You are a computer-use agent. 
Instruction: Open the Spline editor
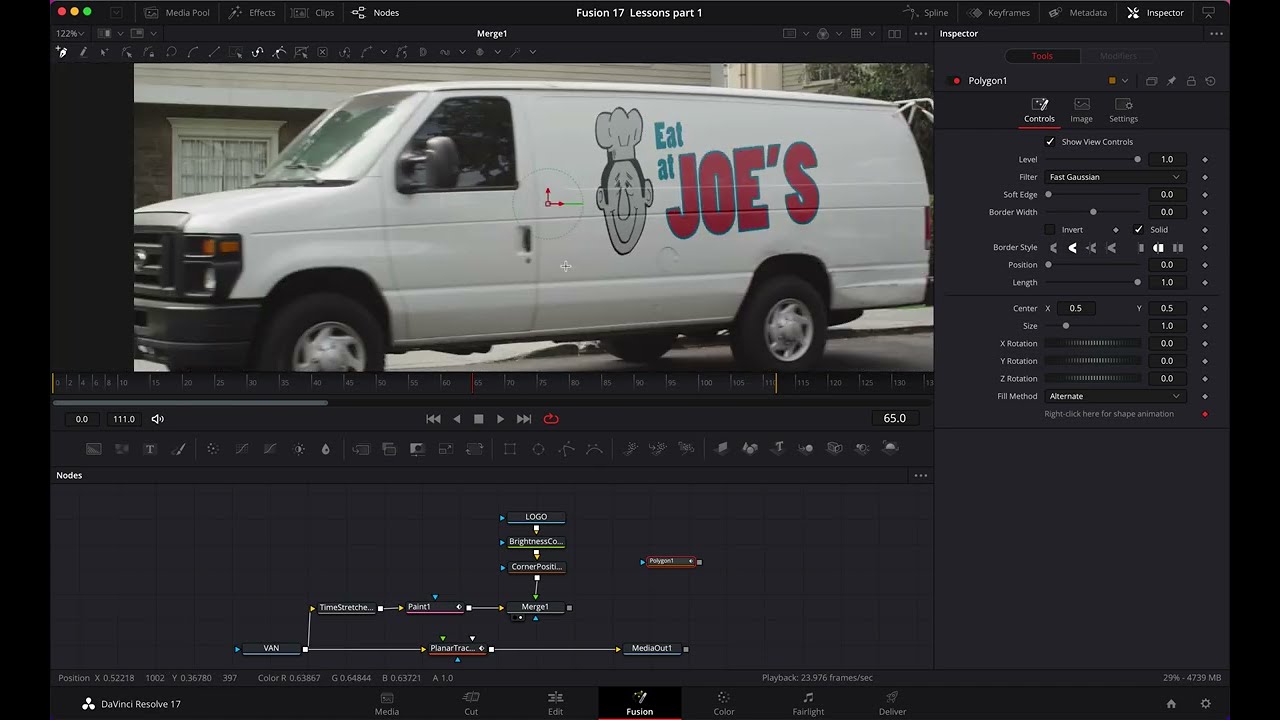[x=926, y=13]
